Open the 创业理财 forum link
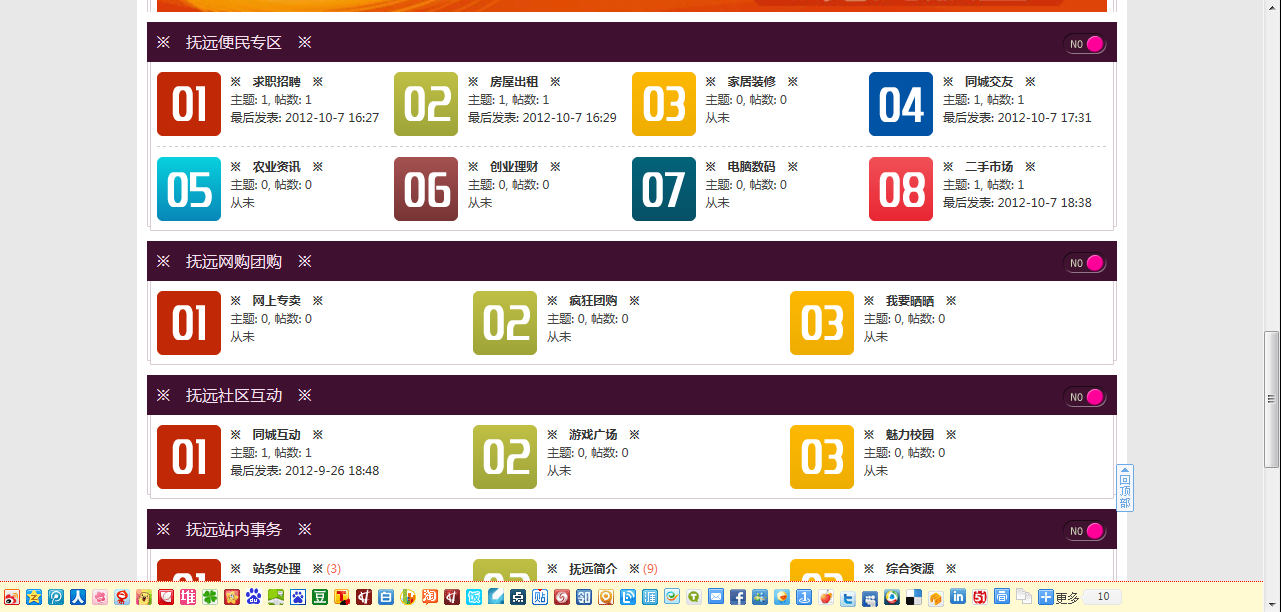1281x612 pixels. (514, 167)
